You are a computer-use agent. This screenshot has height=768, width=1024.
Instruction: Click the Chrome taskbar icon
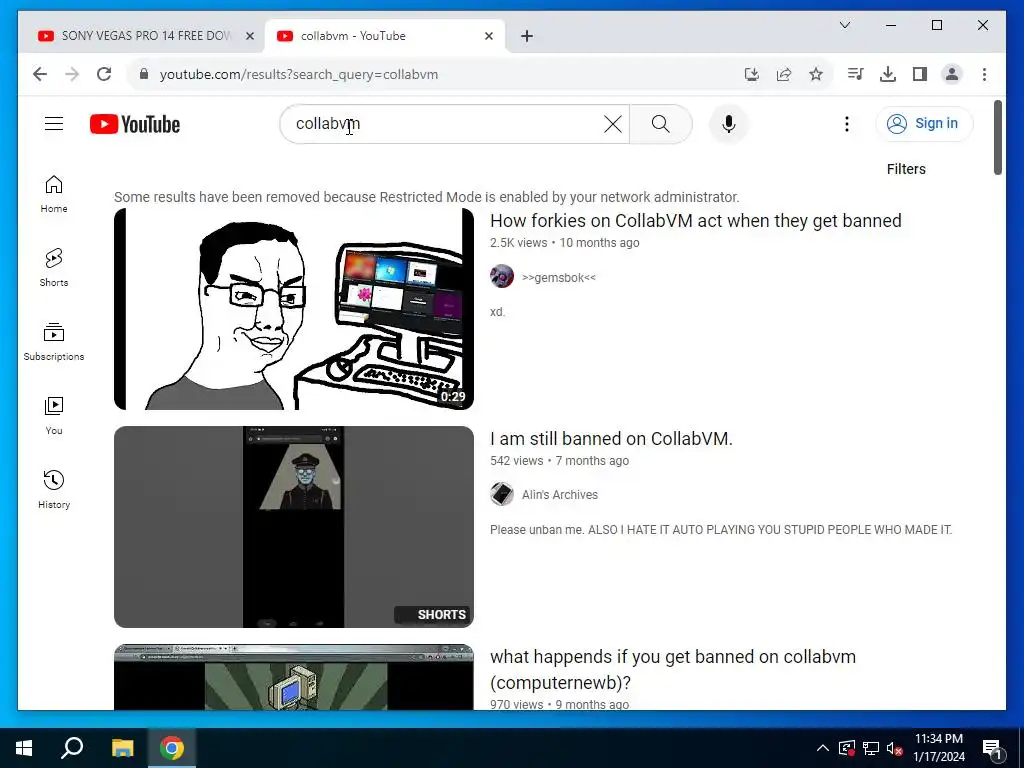[172, 748]
